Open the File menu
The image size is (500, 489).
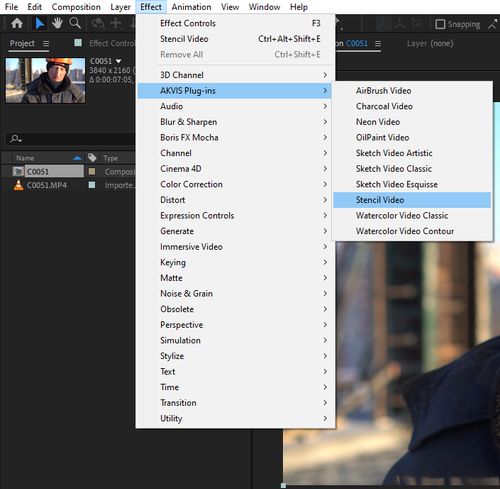[11, 7]
